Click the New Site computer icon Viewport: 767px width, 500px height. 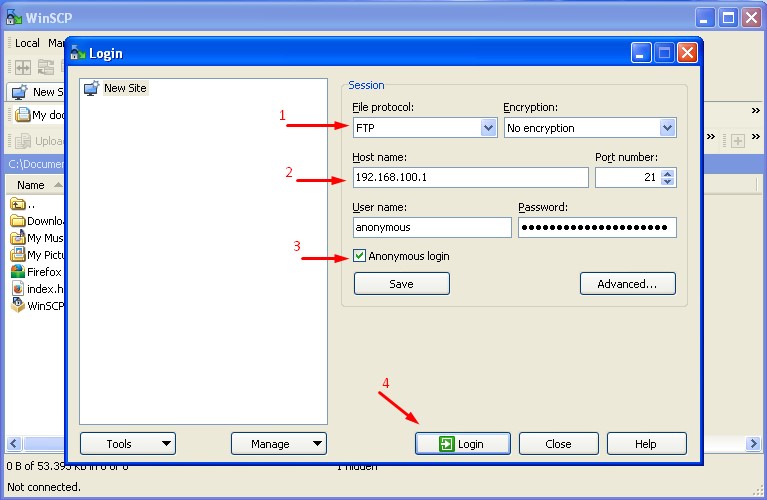91,88
